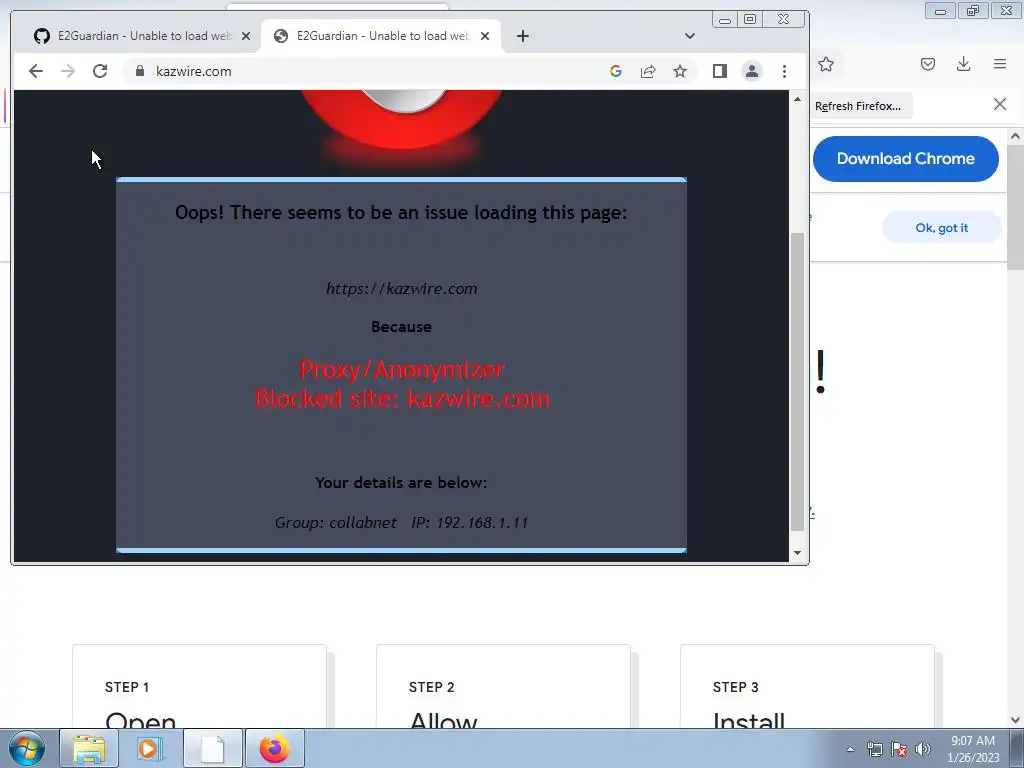Go back using Chrome's back arrow
This screenshot has width=1024, height=768.
click(36, 71)
